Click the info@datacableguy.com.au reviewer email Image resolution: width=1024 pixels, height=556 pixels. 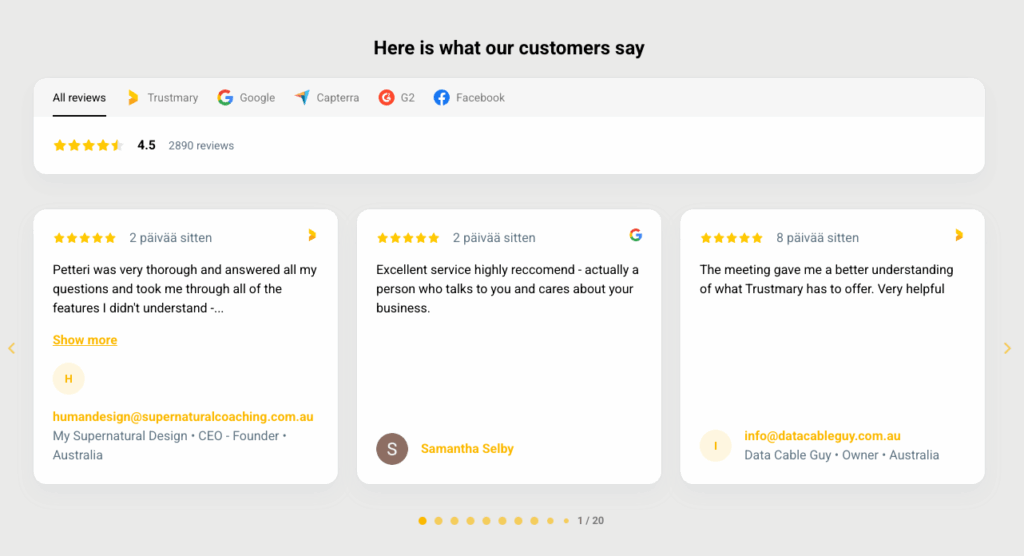tap(822, 436)
